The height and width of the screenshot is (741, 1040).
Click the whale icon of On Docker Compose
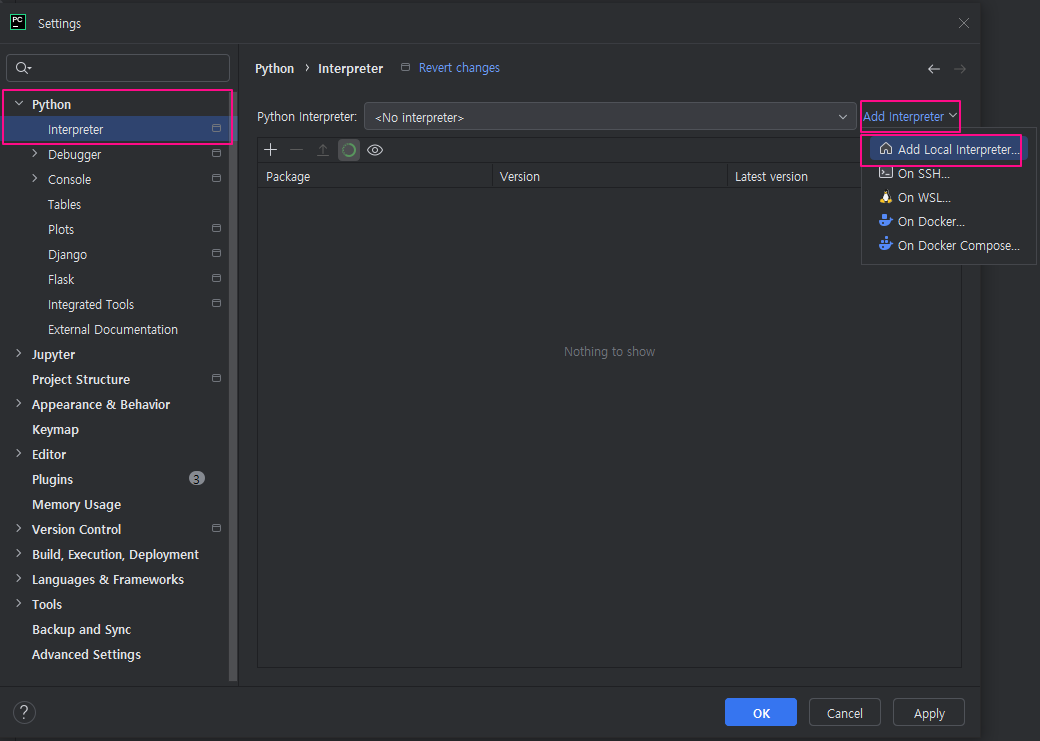pyautogui.click(x=885, y=244)
